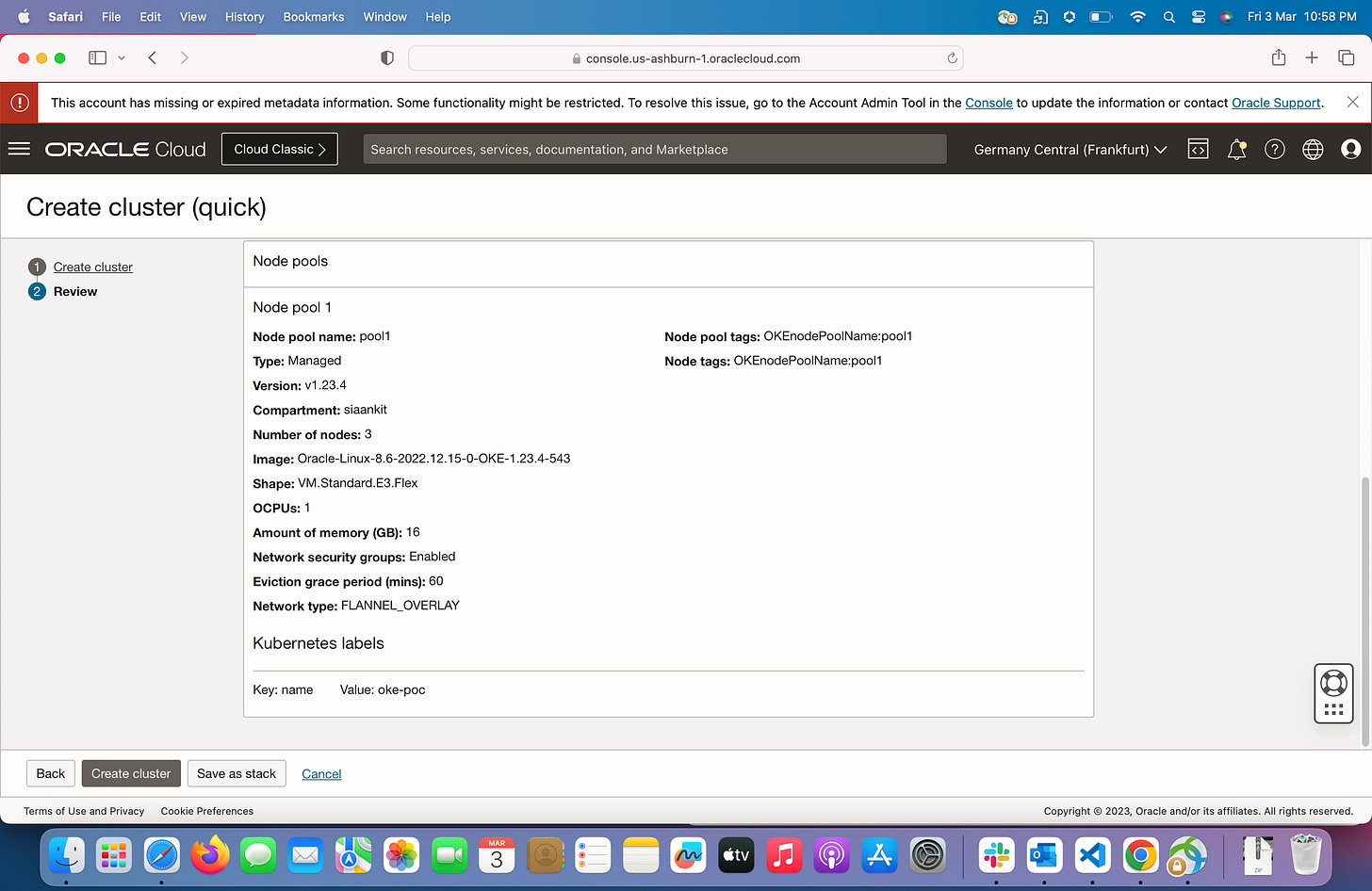Open the History menu
The width and height of the screenshot is (1372, 891).
pyautogui.click(x=245, y=17)
